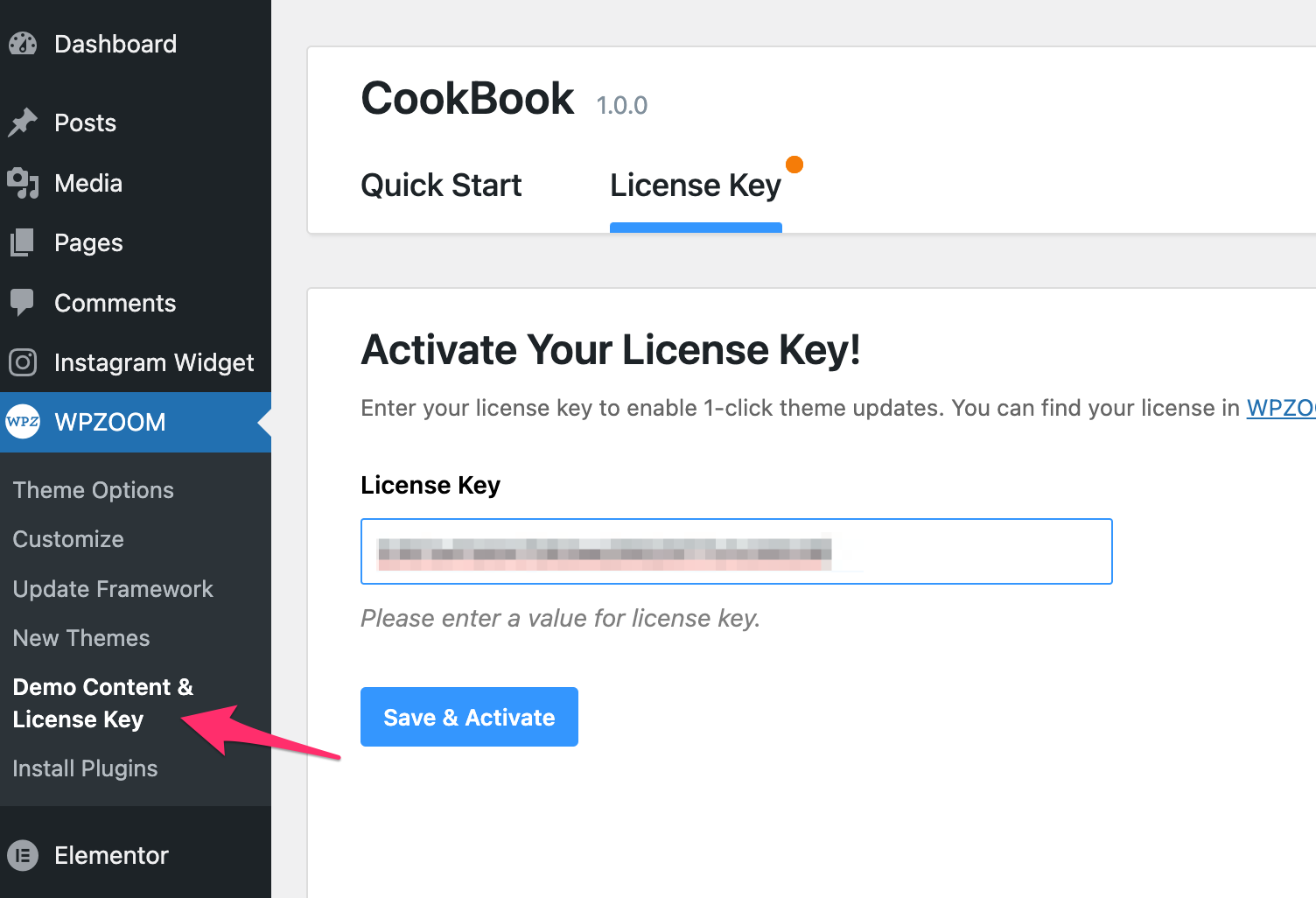Image resolution: width=1316 pixels, height=898 pixels.
Task: Open Install Plugins
Action: coord(84,768)
